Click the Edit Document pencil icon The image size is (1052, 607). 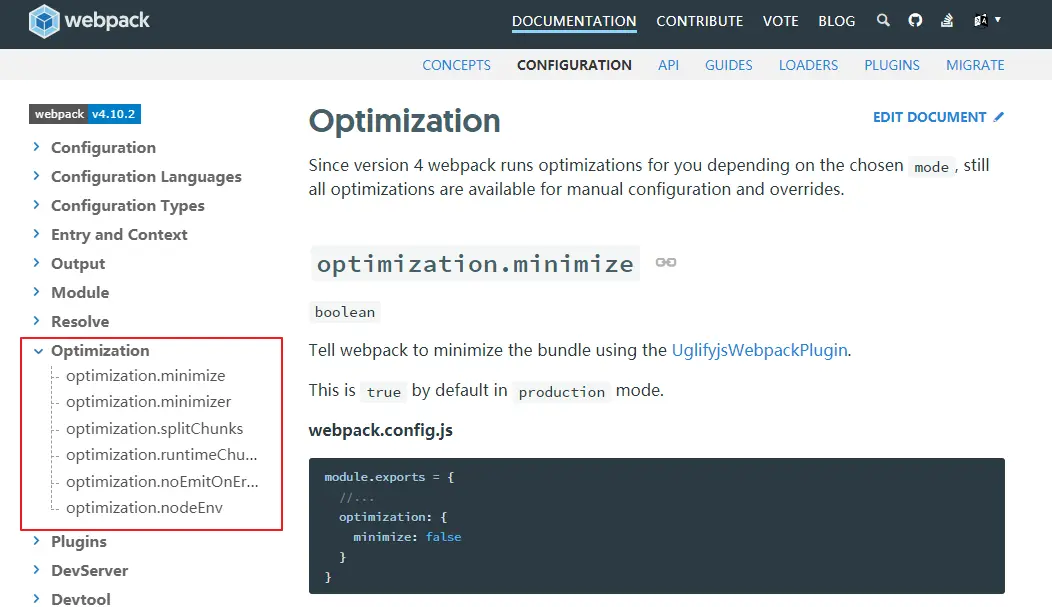[x=996, y=116]
